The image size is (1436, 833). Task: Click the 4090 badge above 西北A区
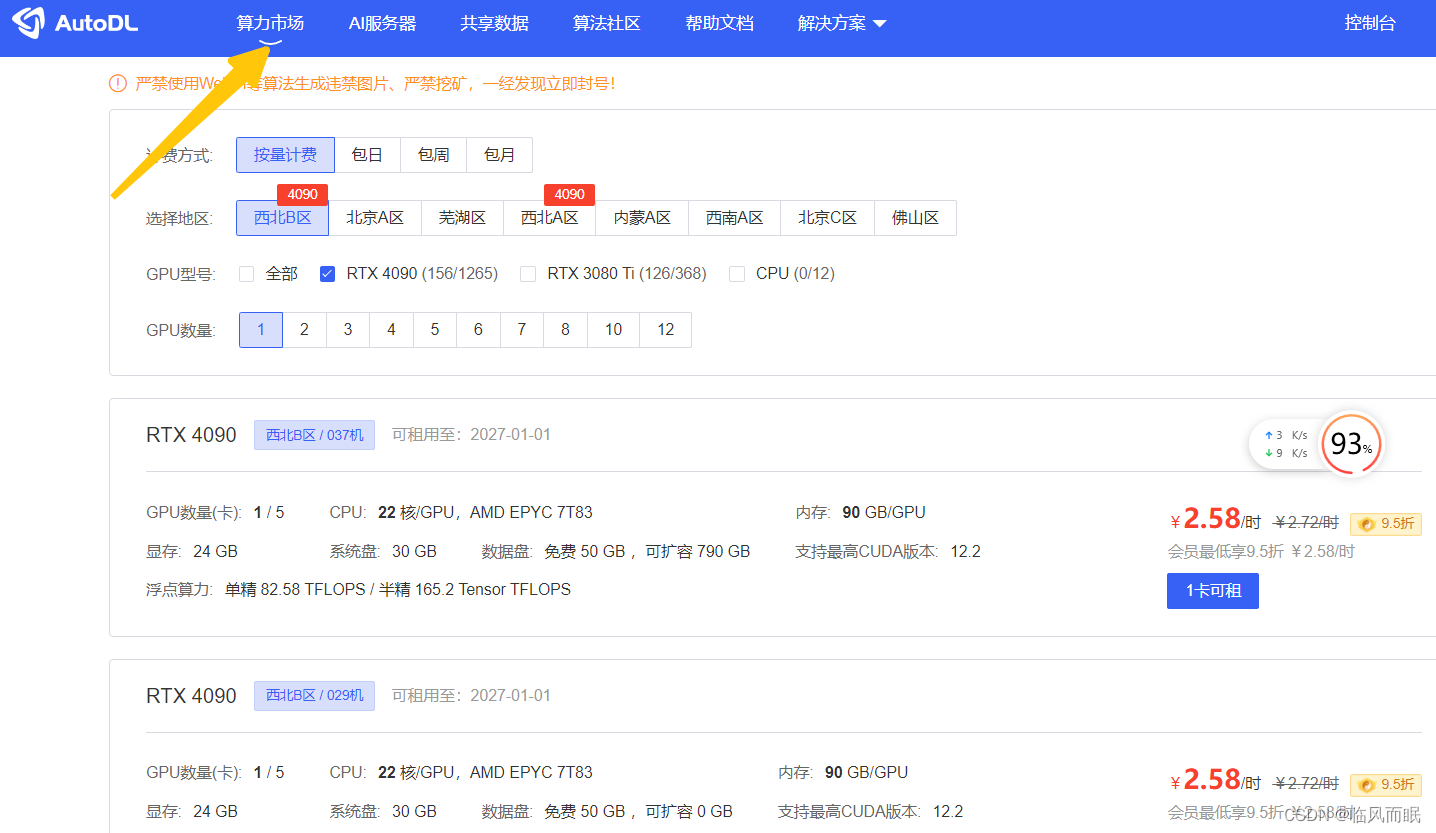569,195
